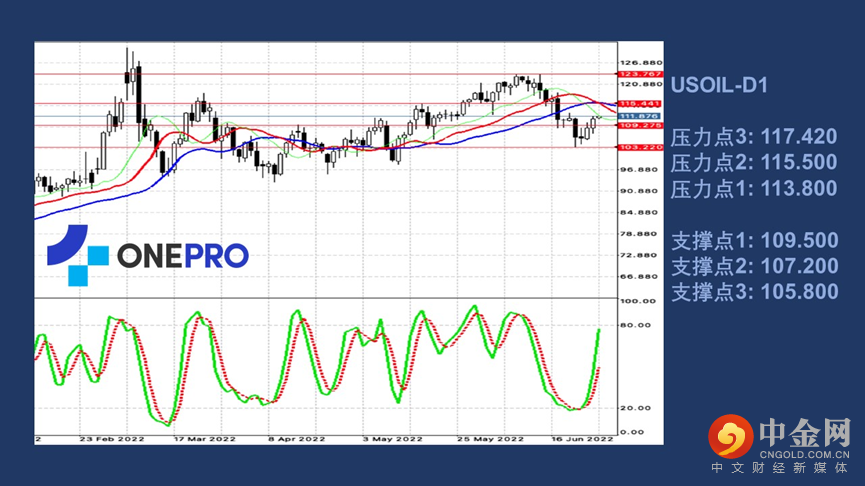Click support point 3 value 105.800
865x486 pixels.
[x=799, y=292]
